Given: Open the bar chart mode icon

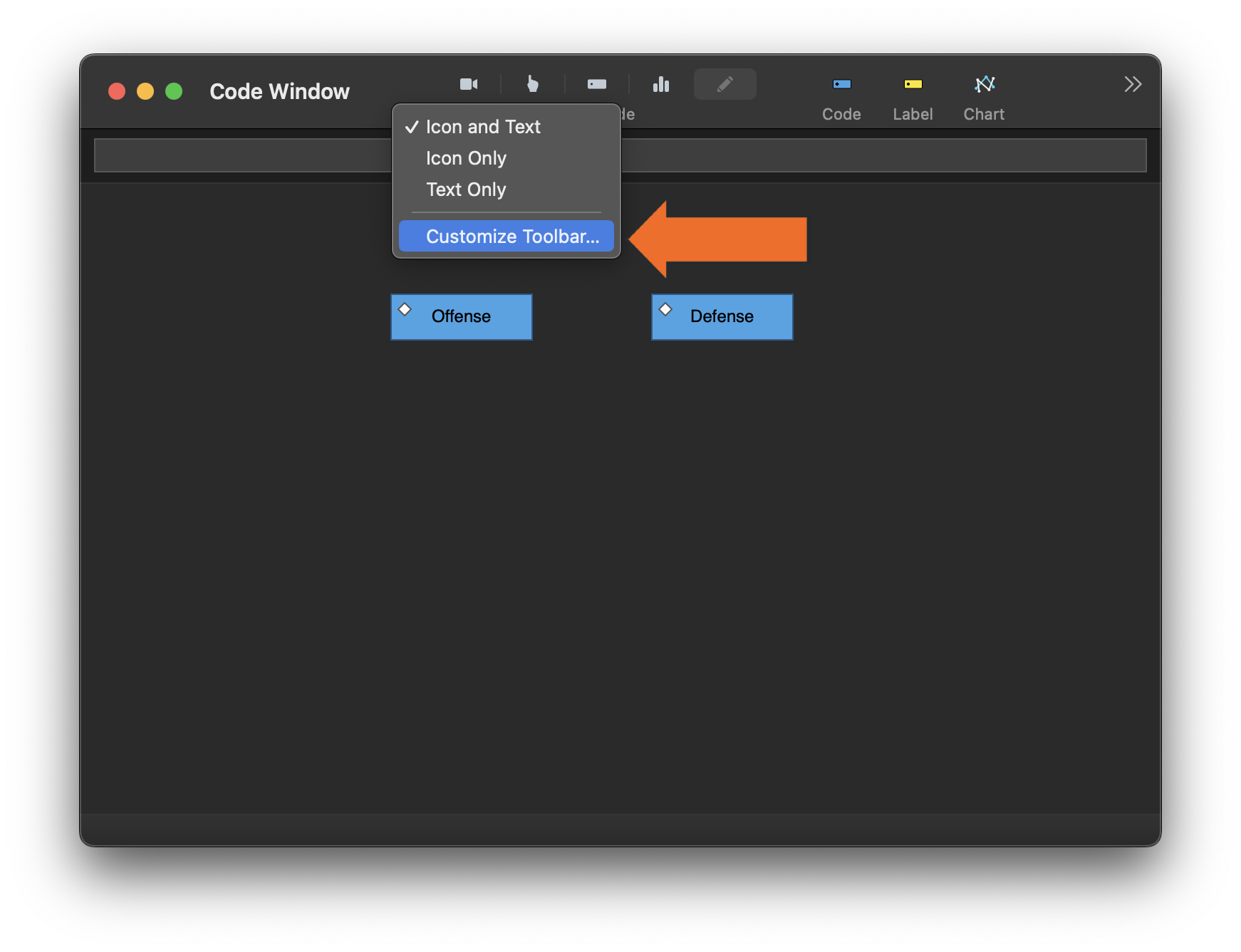Looking at the screenshot, I should [661, 85].
